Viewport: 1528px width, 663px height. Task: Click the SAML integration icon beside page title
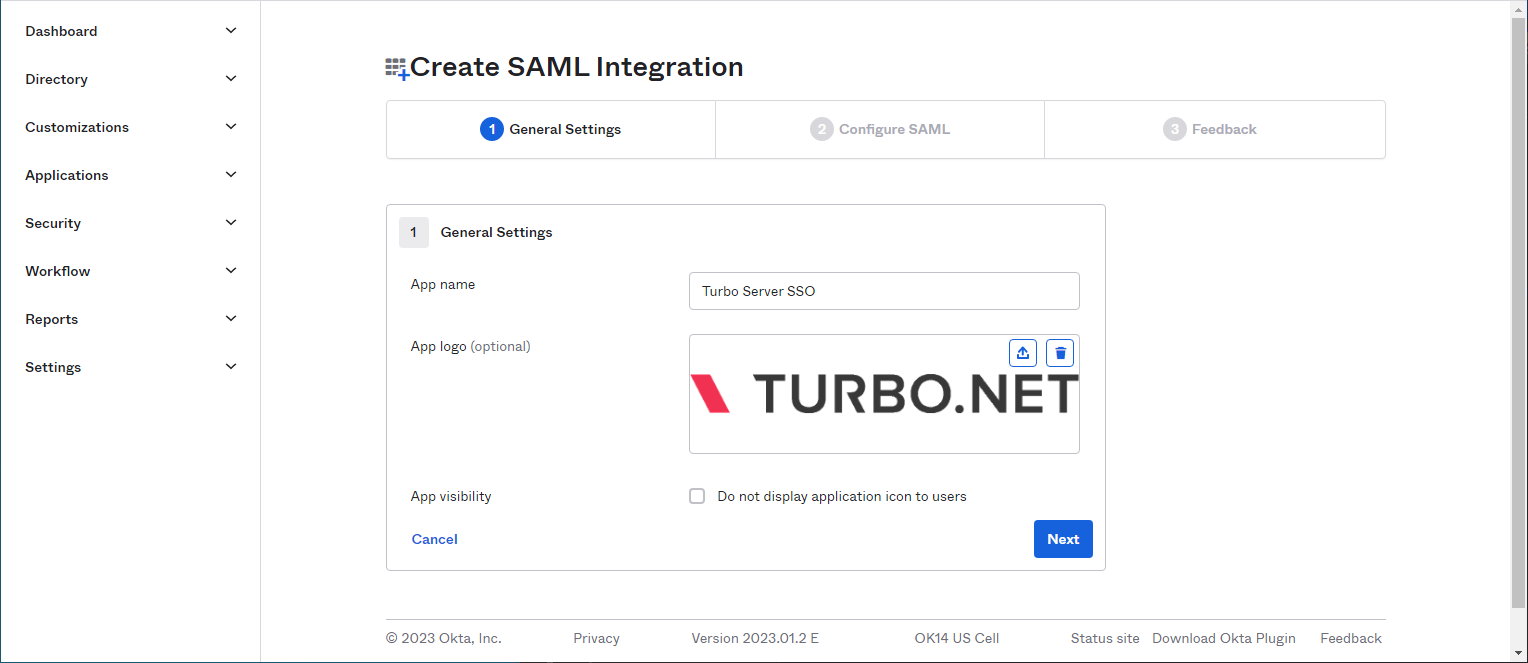[398, 66]
